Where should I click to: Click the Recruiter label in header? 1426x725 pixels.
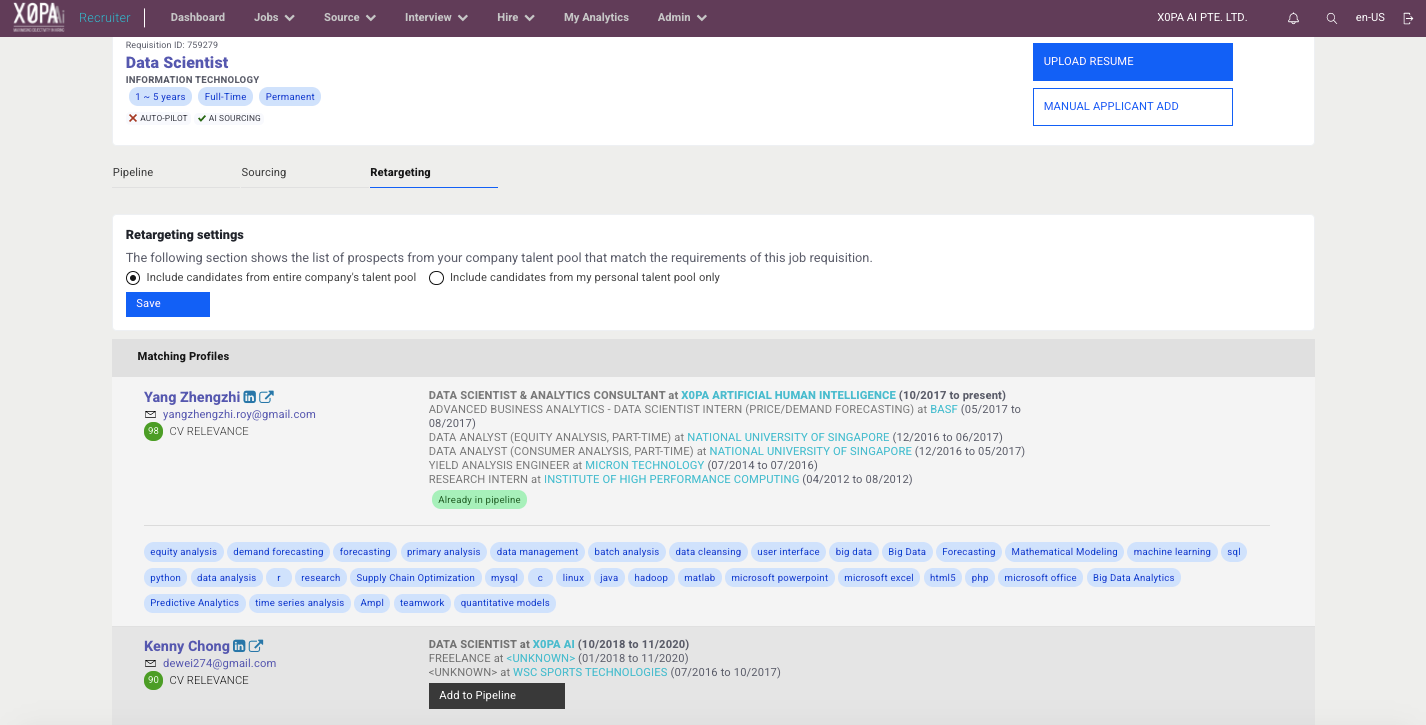point(105,18)
